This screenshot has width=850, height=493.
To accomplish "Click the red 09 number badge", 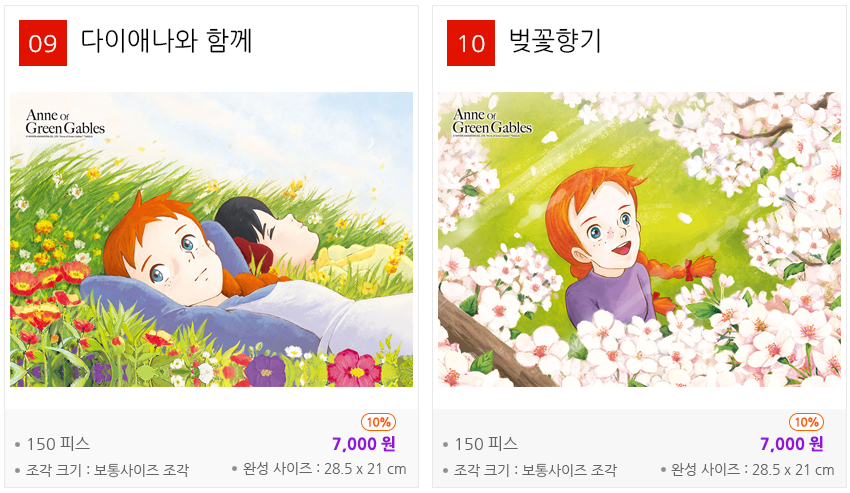I will tap(43, 43).
